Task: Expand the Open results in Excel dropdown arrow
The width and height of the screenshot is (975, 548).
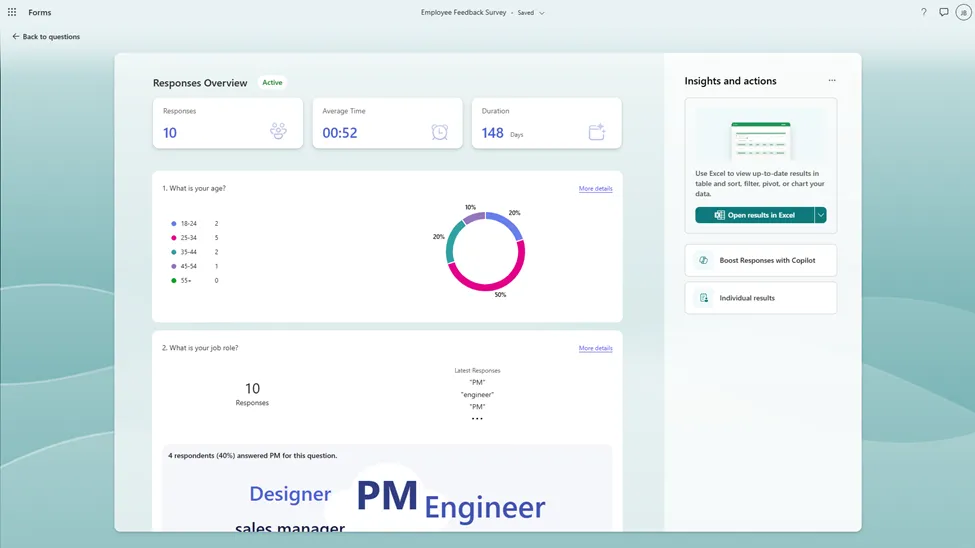Action: pos(820,215)
